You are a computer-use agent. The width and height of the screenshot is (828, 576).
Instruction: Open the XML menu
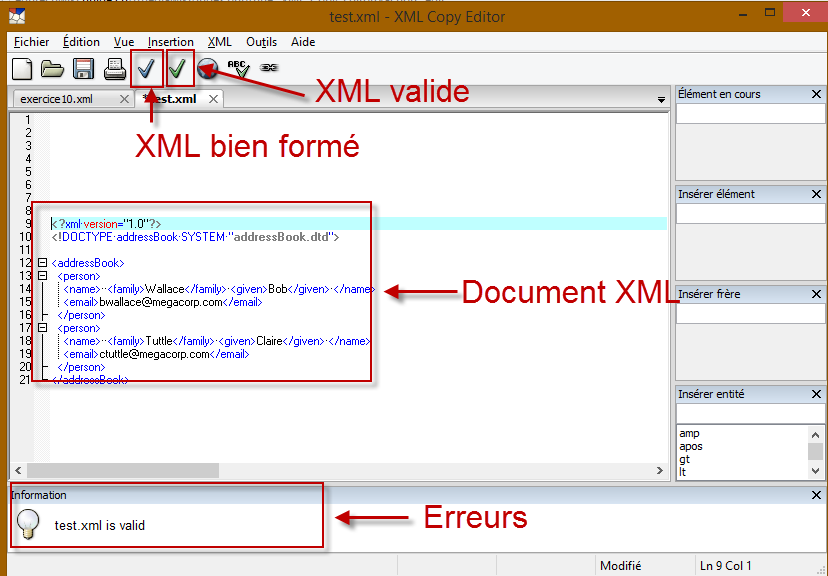coord(219,42)
